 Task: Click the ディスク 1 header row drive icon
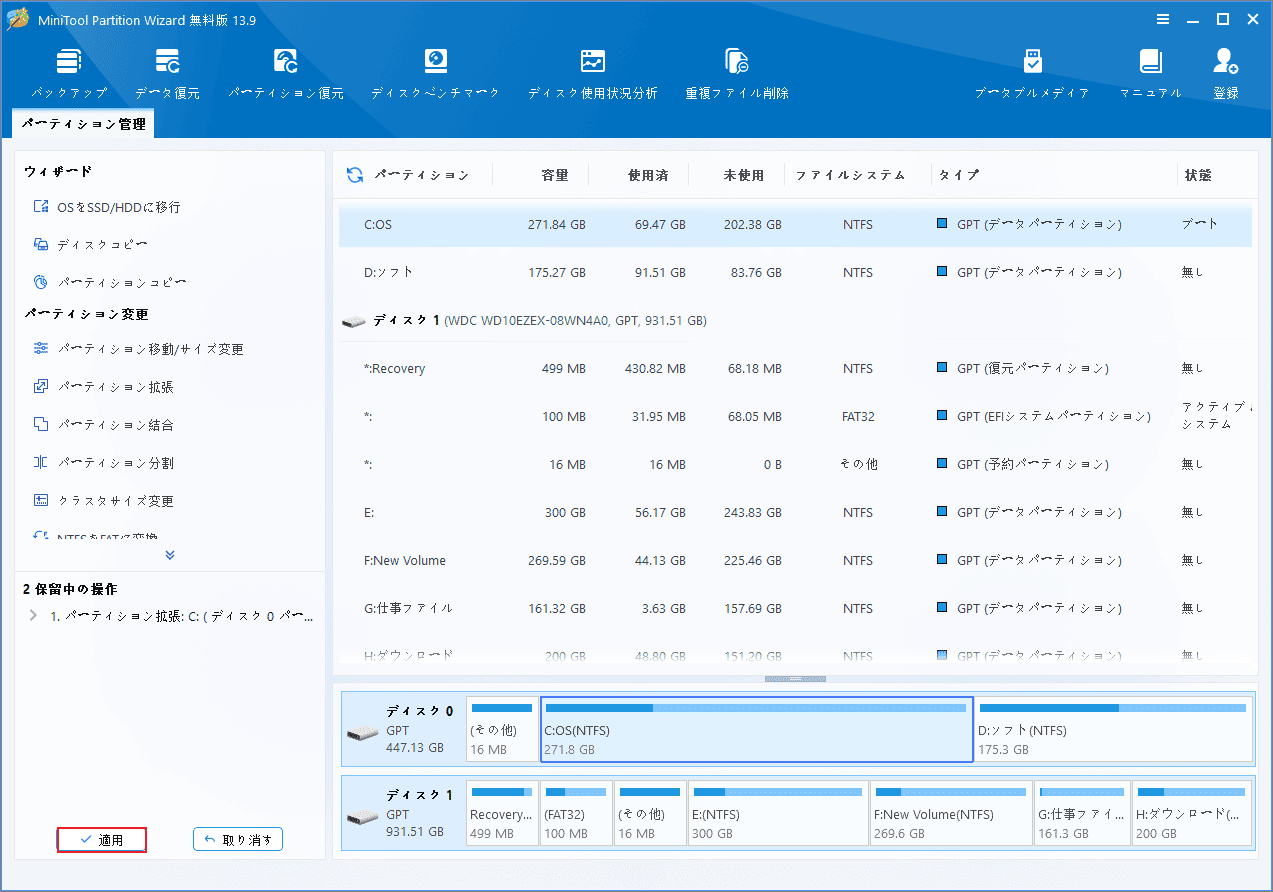pos(353,321)
